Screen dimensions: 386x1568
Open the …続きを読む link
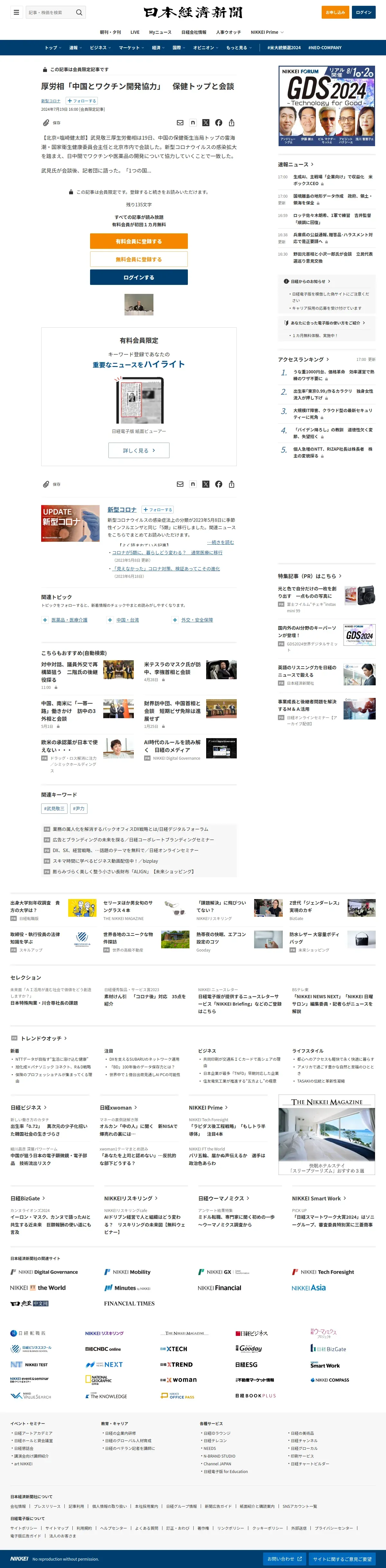point(221,542)
